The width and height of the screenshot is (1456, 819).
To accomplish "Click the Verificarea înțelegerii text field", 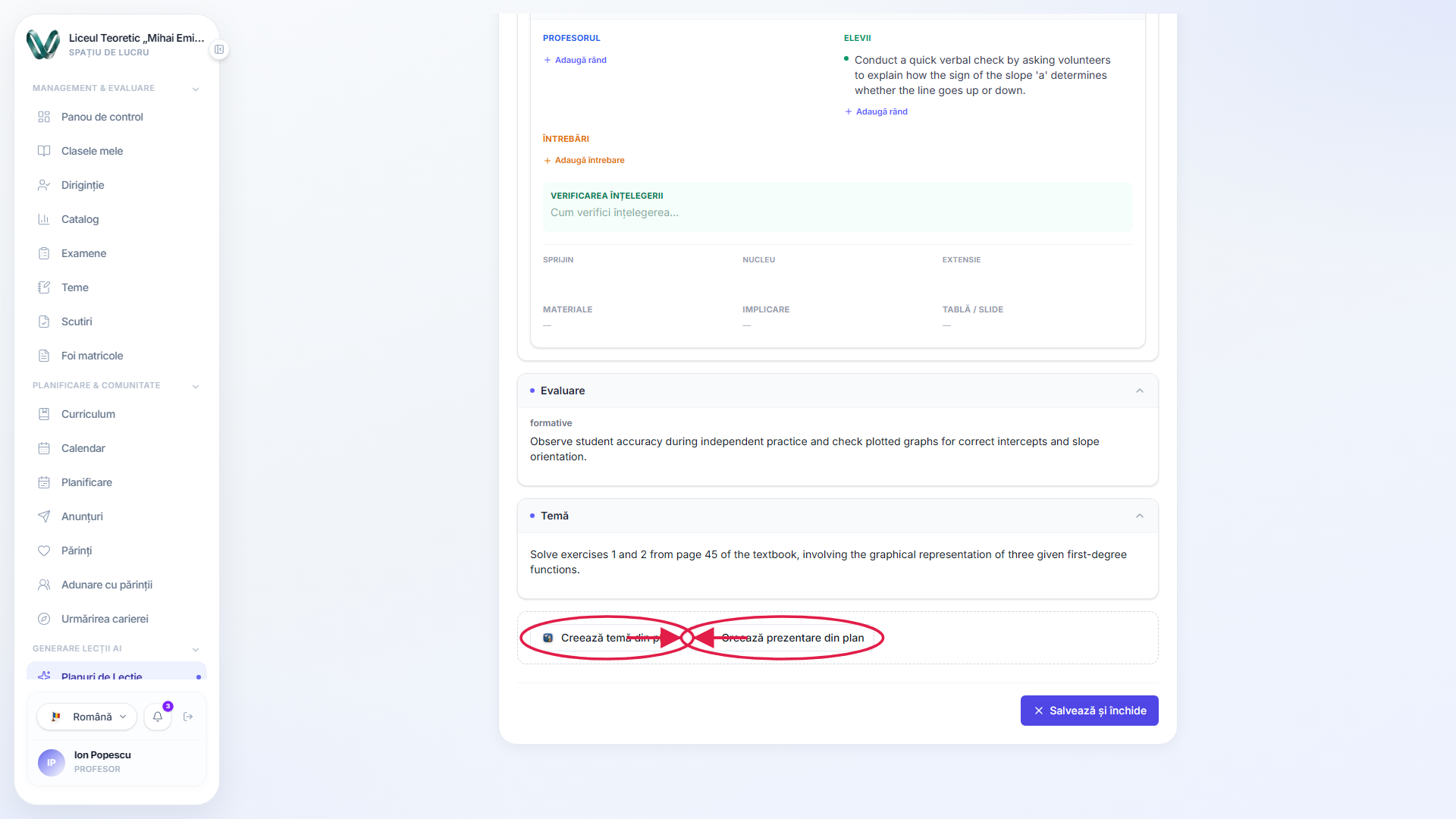I will click(x=837, y=212).
